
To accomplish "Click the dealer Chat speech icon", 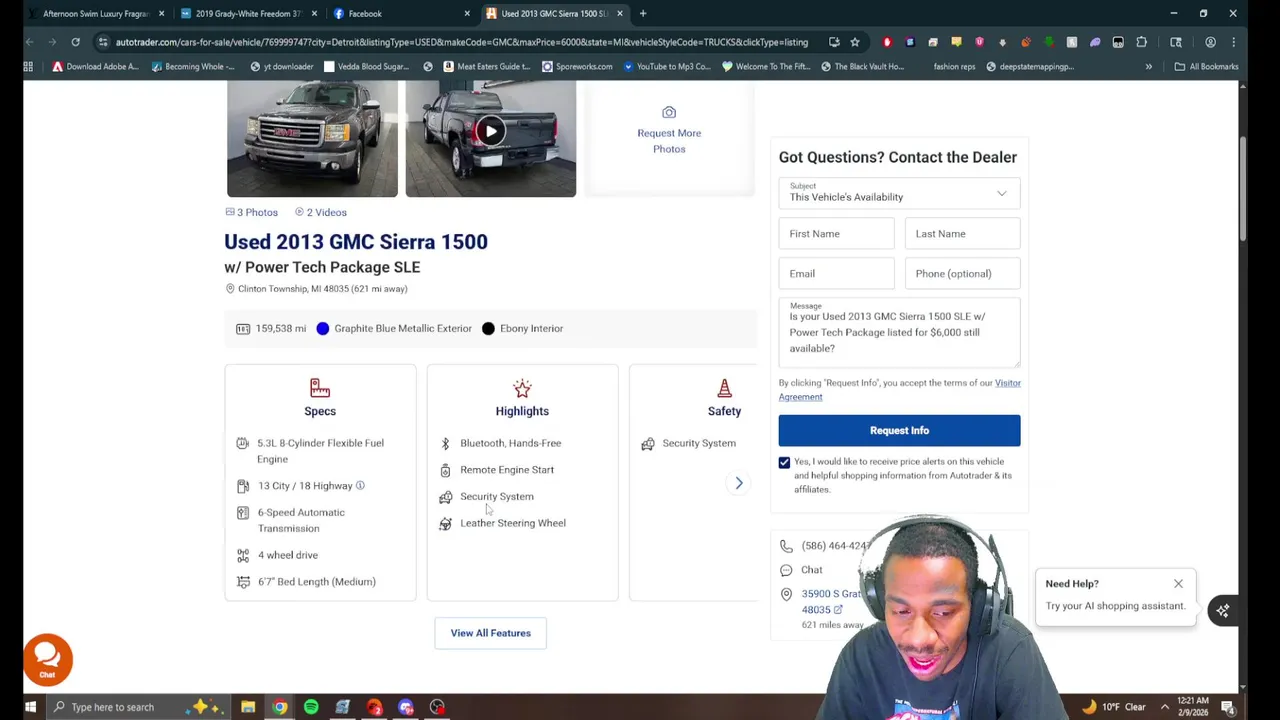I will [x=786, y=570].
